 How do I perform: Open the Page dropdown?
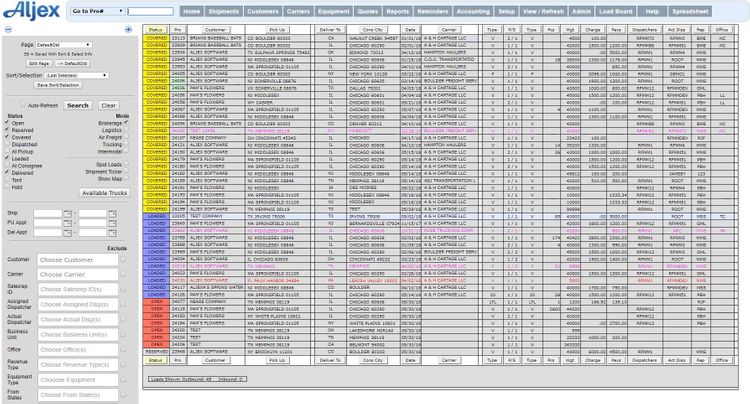[x=63, y=44]
